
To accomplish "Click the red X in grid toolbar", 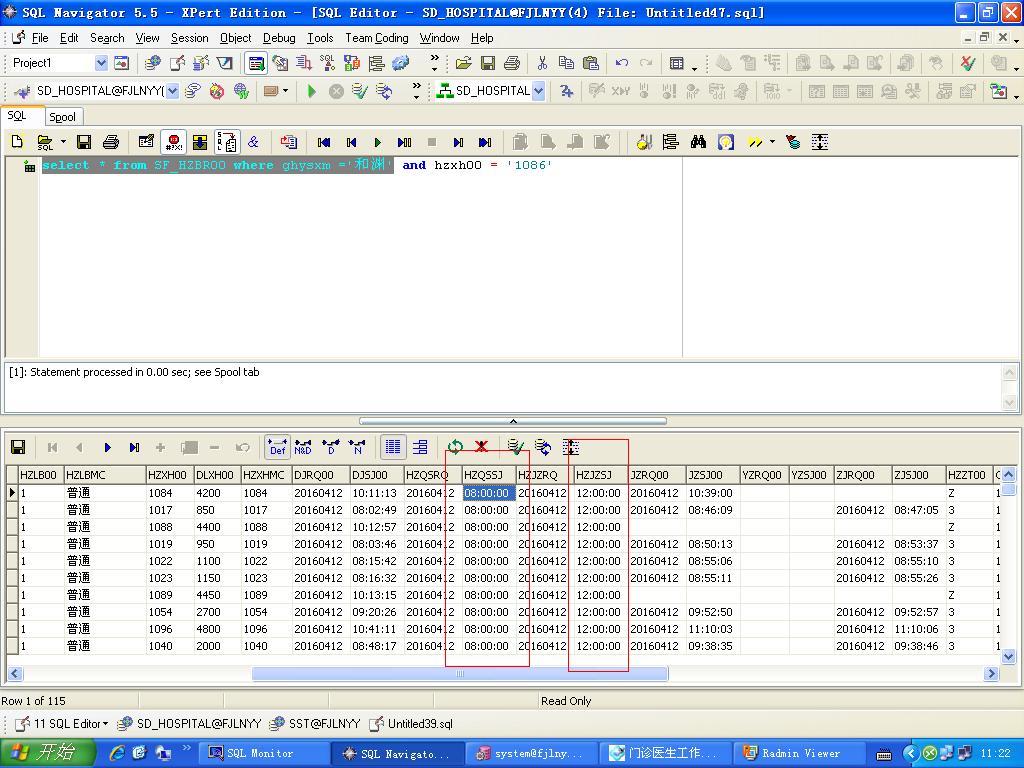I will pos(481,447).
